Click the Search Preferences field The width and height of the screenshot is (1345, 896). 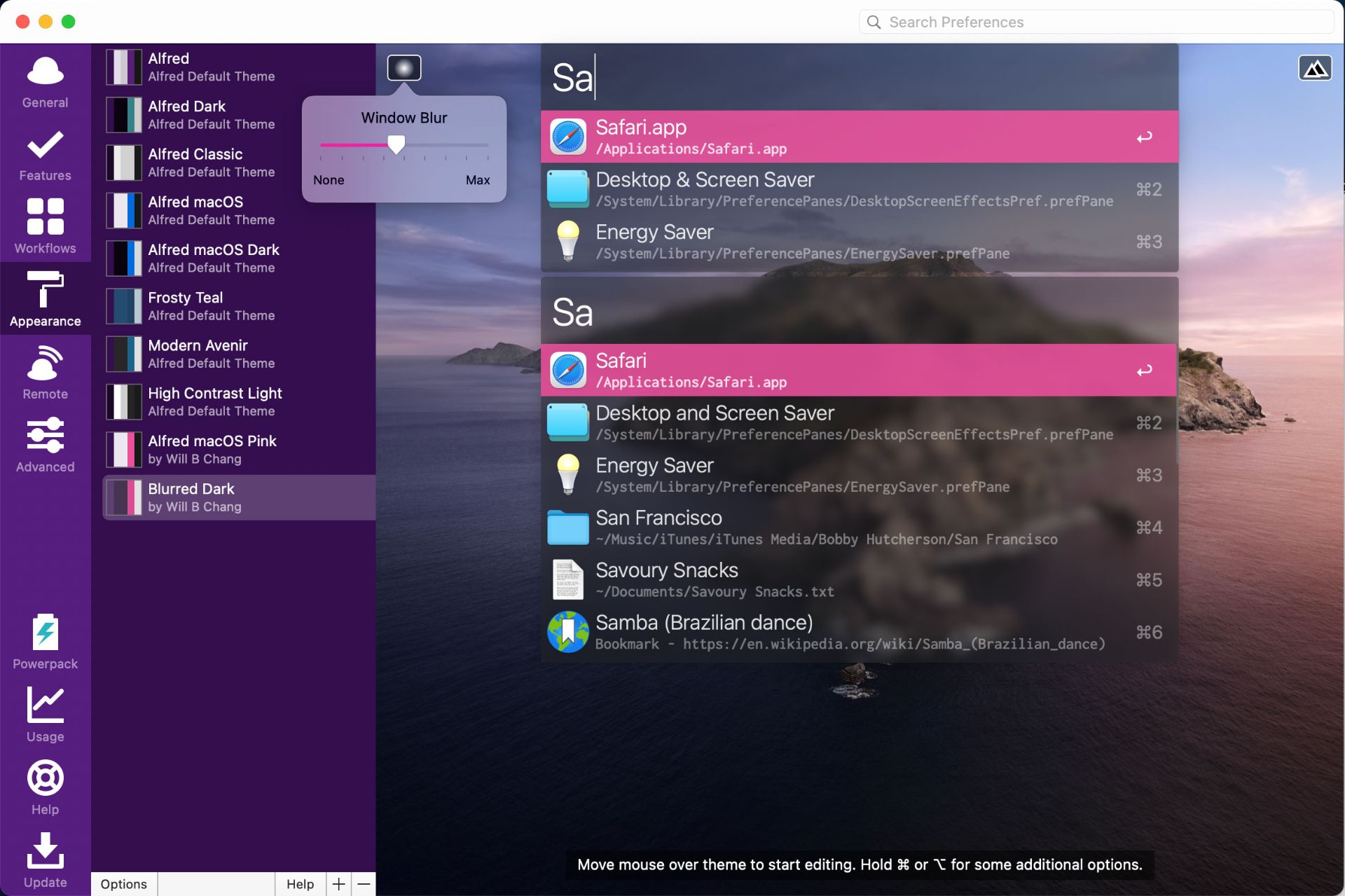click(1096, 22)
